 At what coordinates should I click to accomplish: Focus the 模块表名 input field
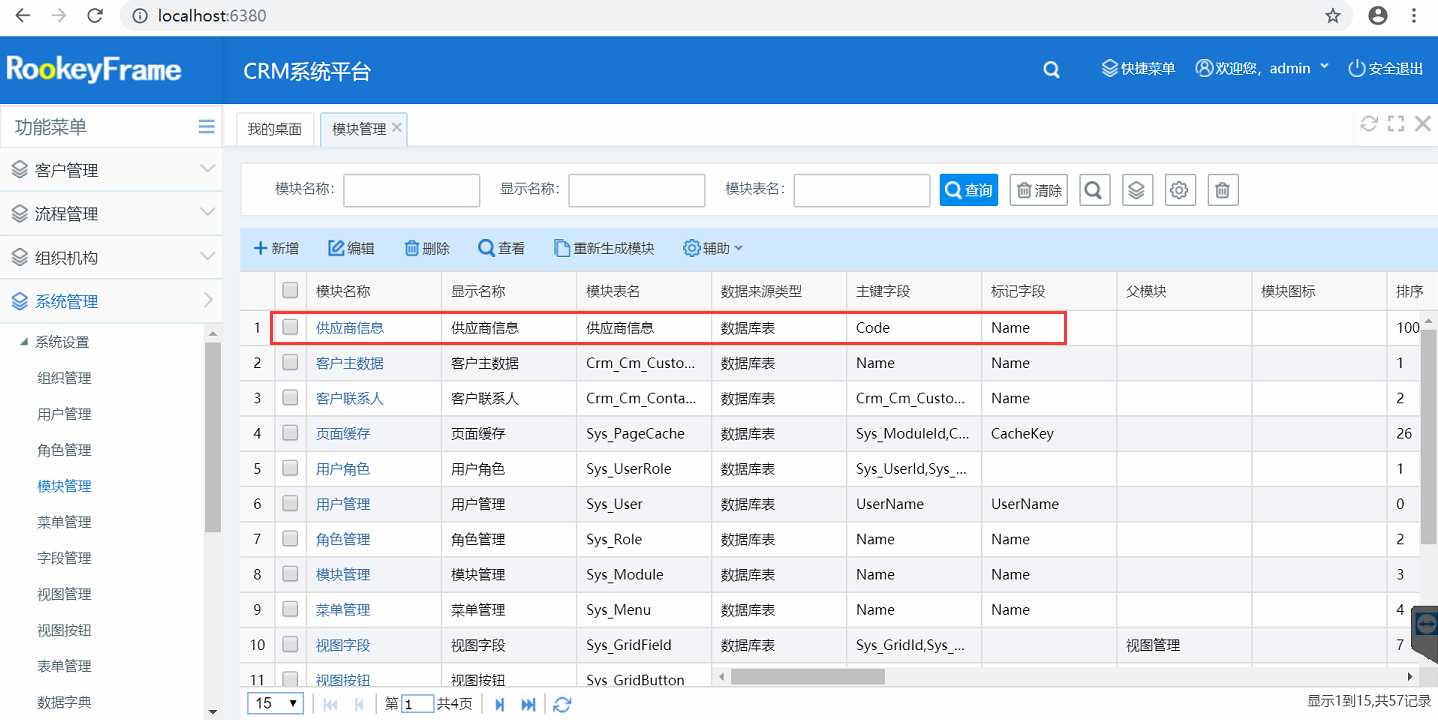(x=862, y=190)
